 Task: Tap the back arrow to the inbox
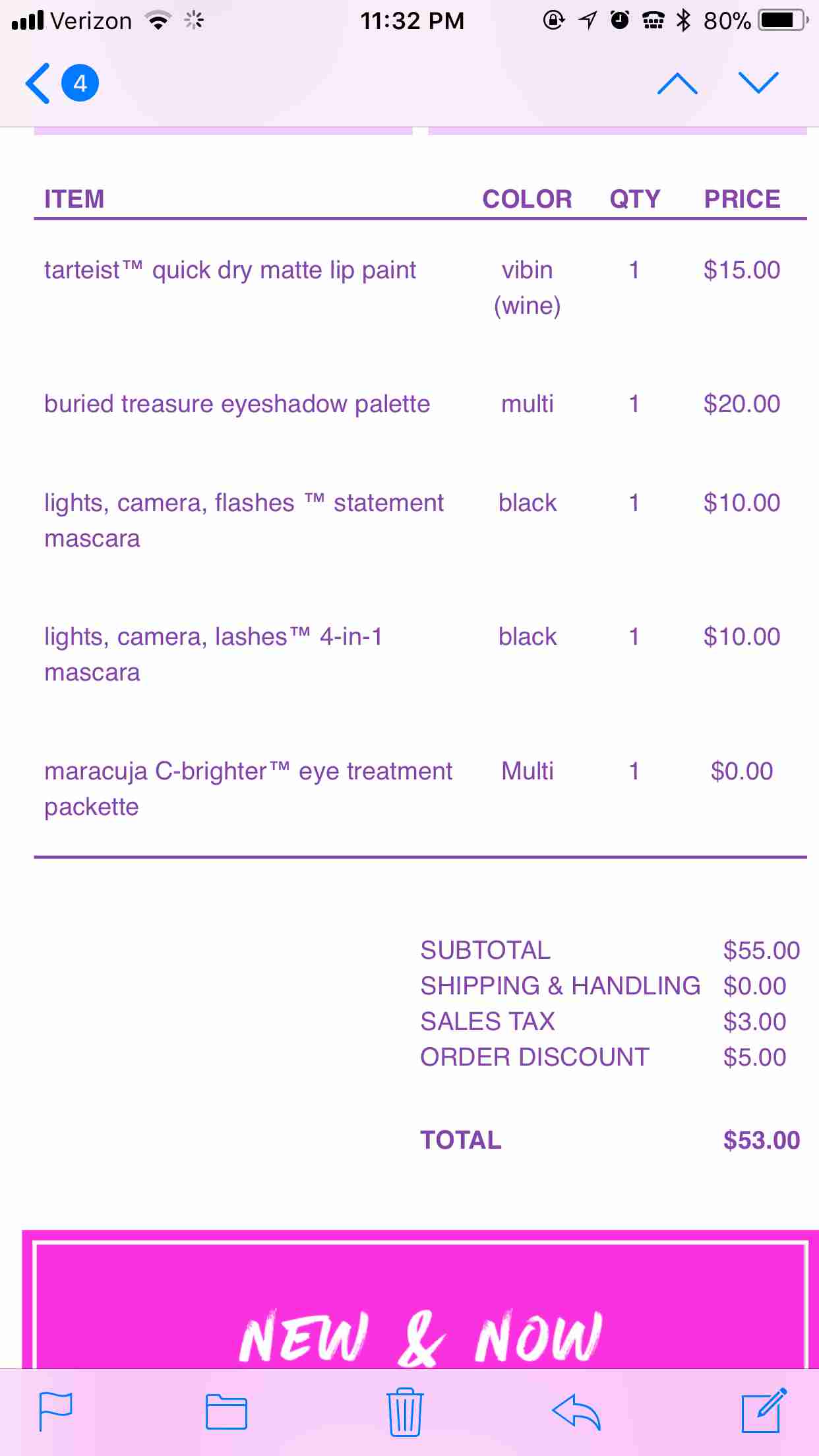[x=38, y=84]
